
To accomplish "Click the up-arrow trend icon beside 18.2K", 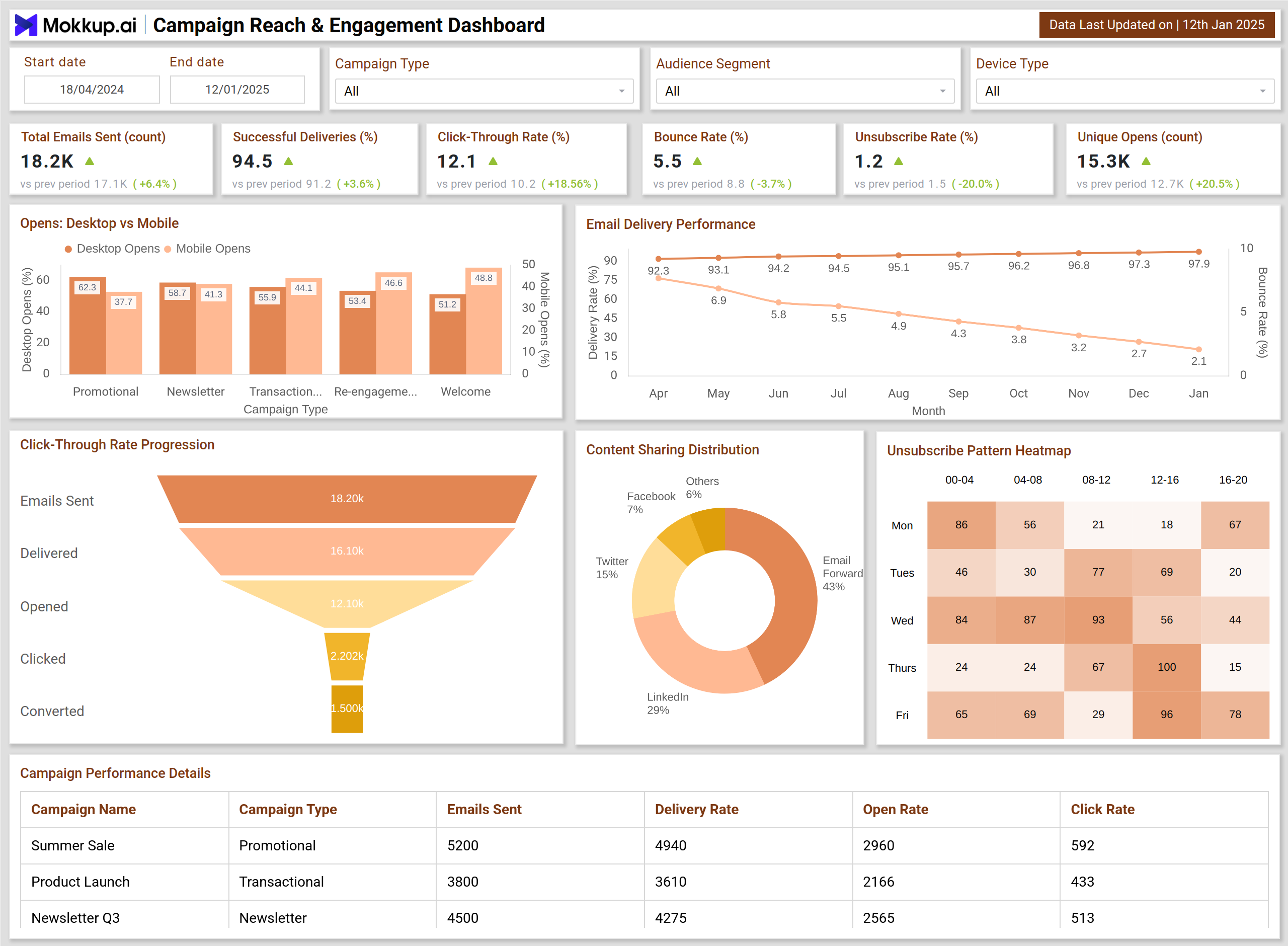I will [89, 162].
